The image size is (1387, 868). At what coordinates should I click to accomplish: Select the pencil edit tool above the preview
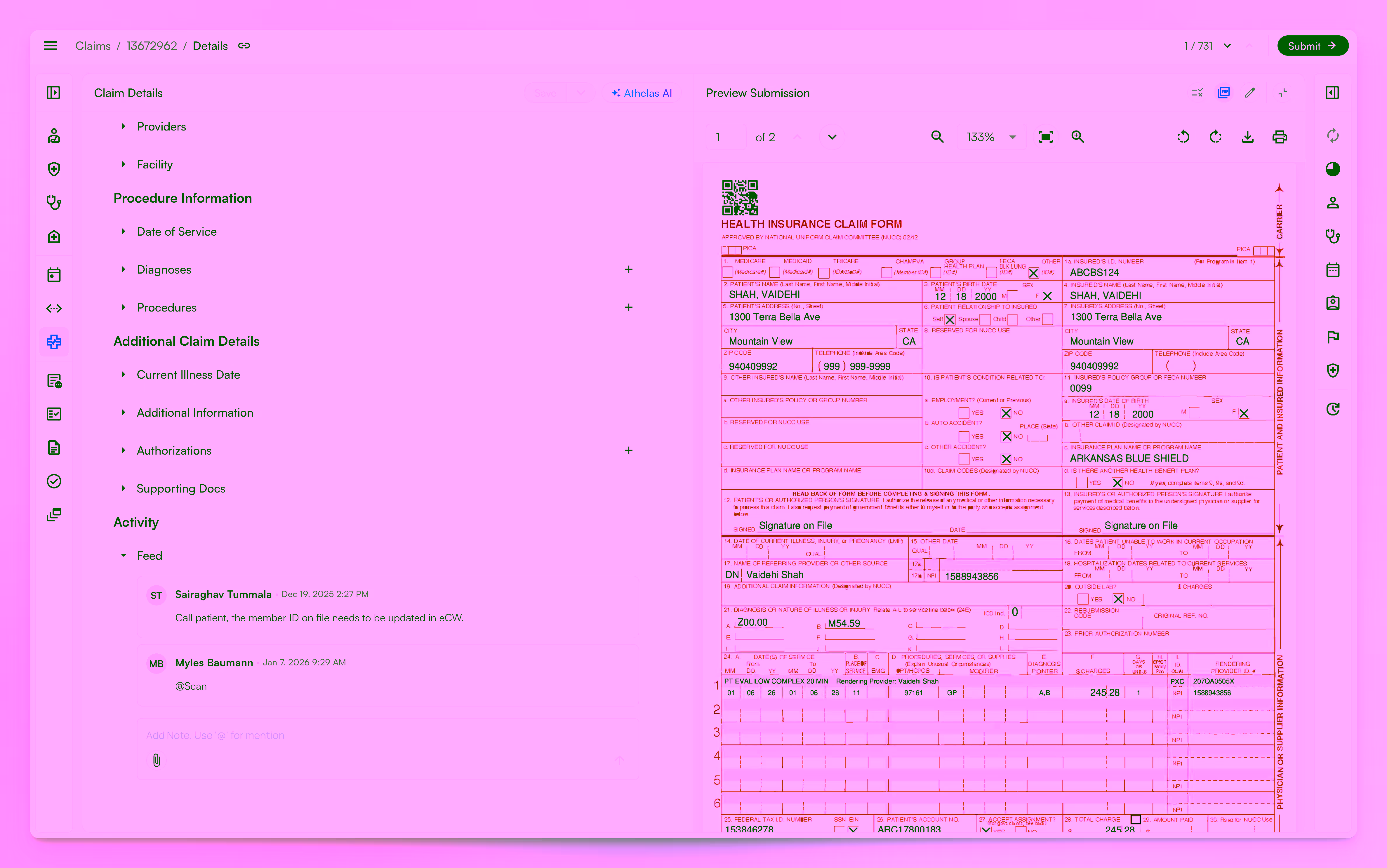1250,93
